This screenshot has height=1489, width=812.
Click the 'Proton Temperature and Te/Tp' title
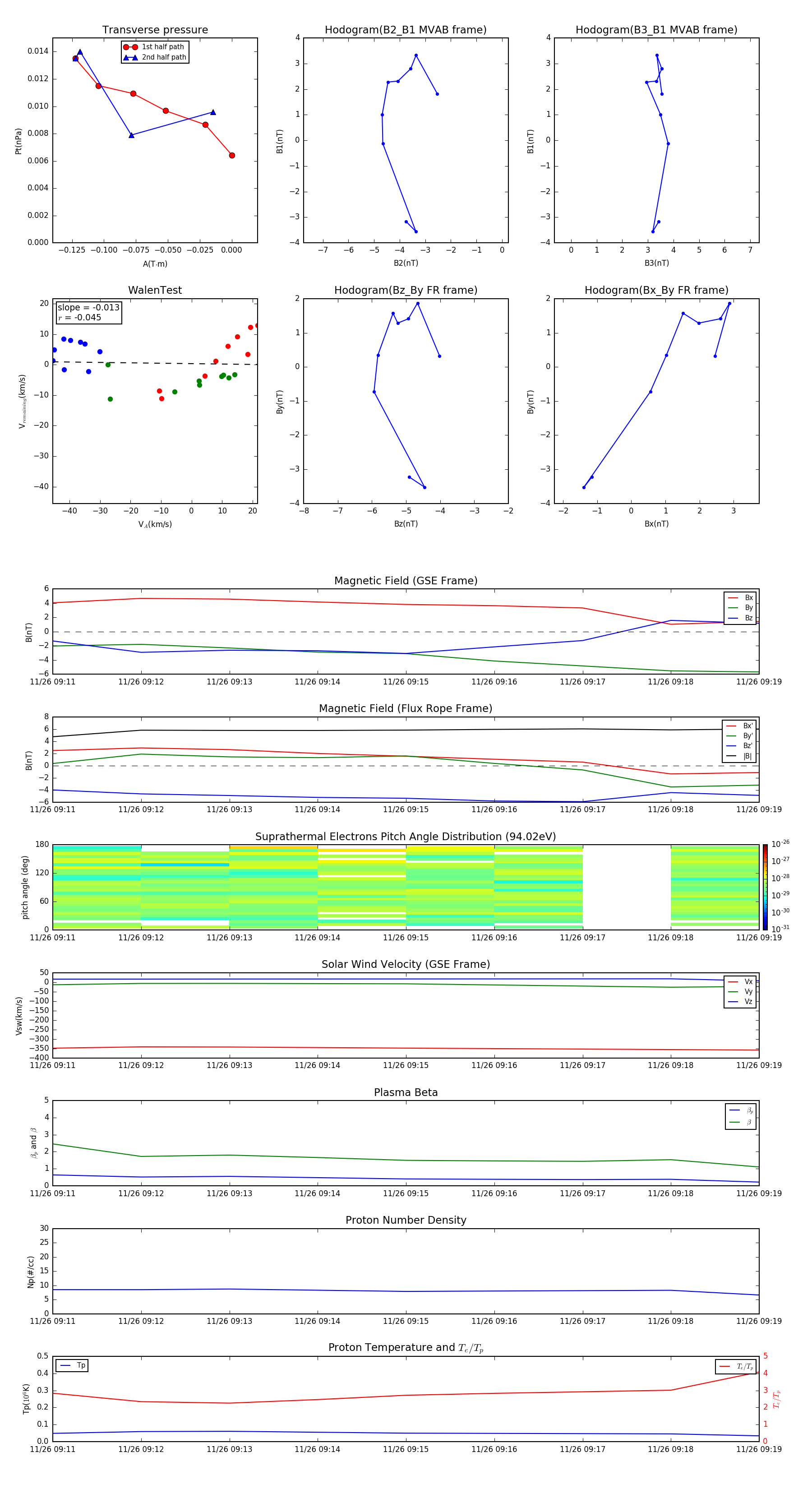(x=406, y=1348)
